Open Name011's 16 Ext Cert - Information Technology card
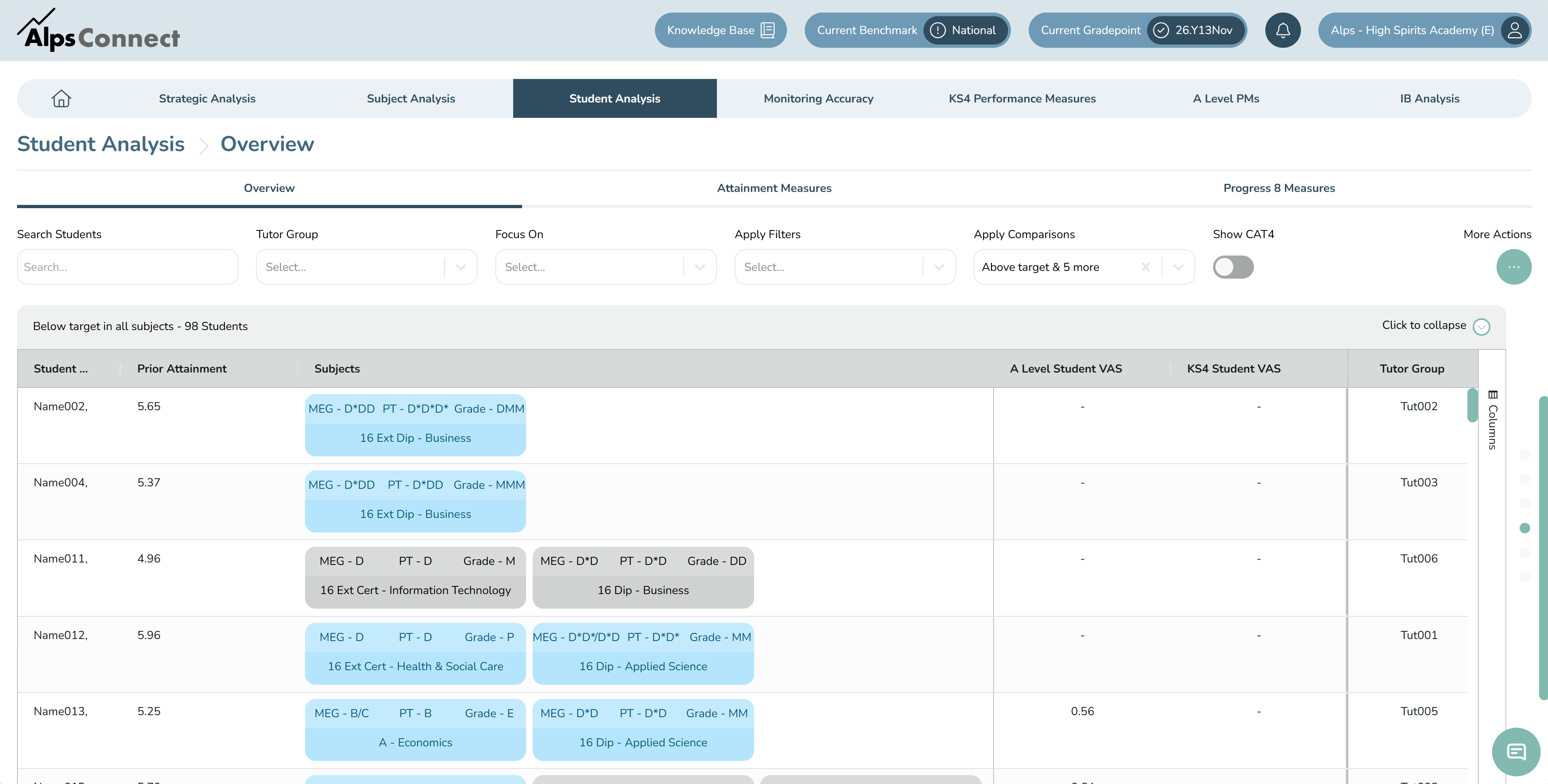This screenshot has width=1548, height=784. (415, 577)
